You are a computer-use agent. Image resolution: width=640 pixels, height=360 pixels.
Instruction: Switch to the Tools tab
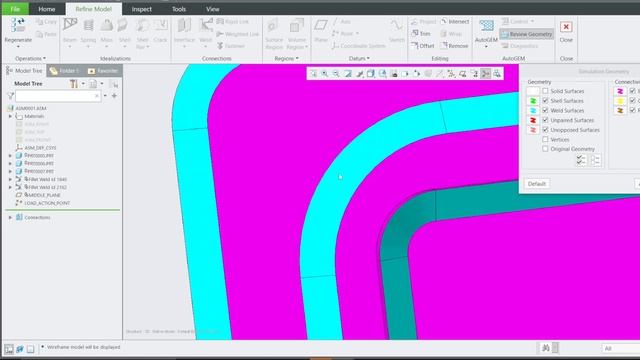coord(179,9)
